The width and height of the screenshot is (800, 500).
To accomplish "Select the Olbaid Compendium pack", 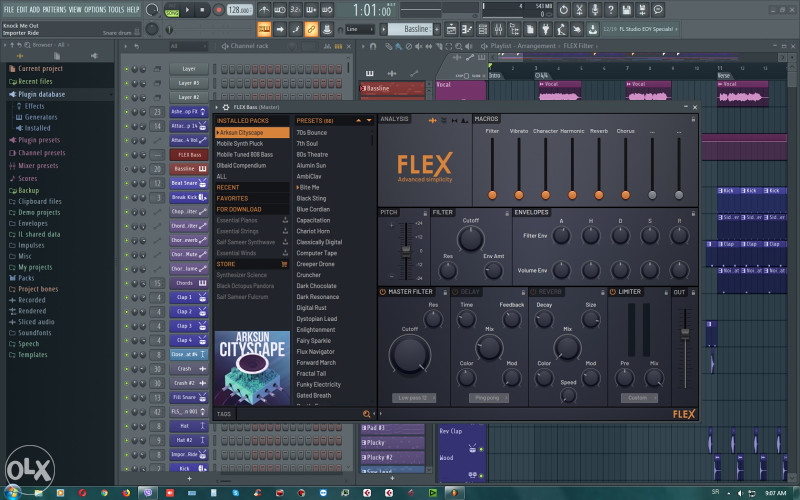I will point(241,165).
